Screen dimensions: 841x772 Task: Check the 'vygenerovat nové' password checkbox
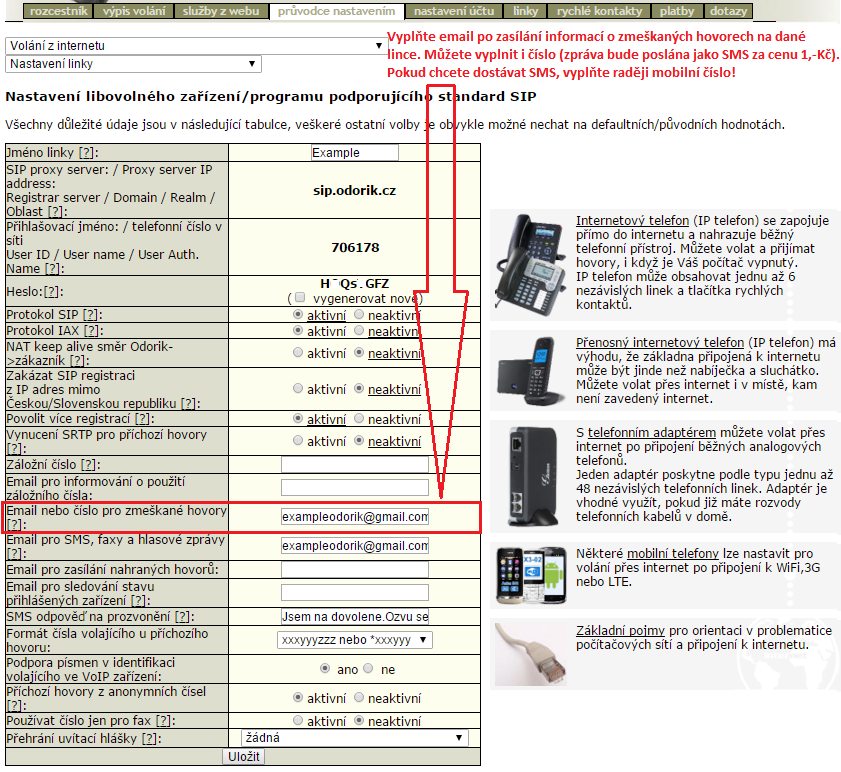tap(297, 298)
